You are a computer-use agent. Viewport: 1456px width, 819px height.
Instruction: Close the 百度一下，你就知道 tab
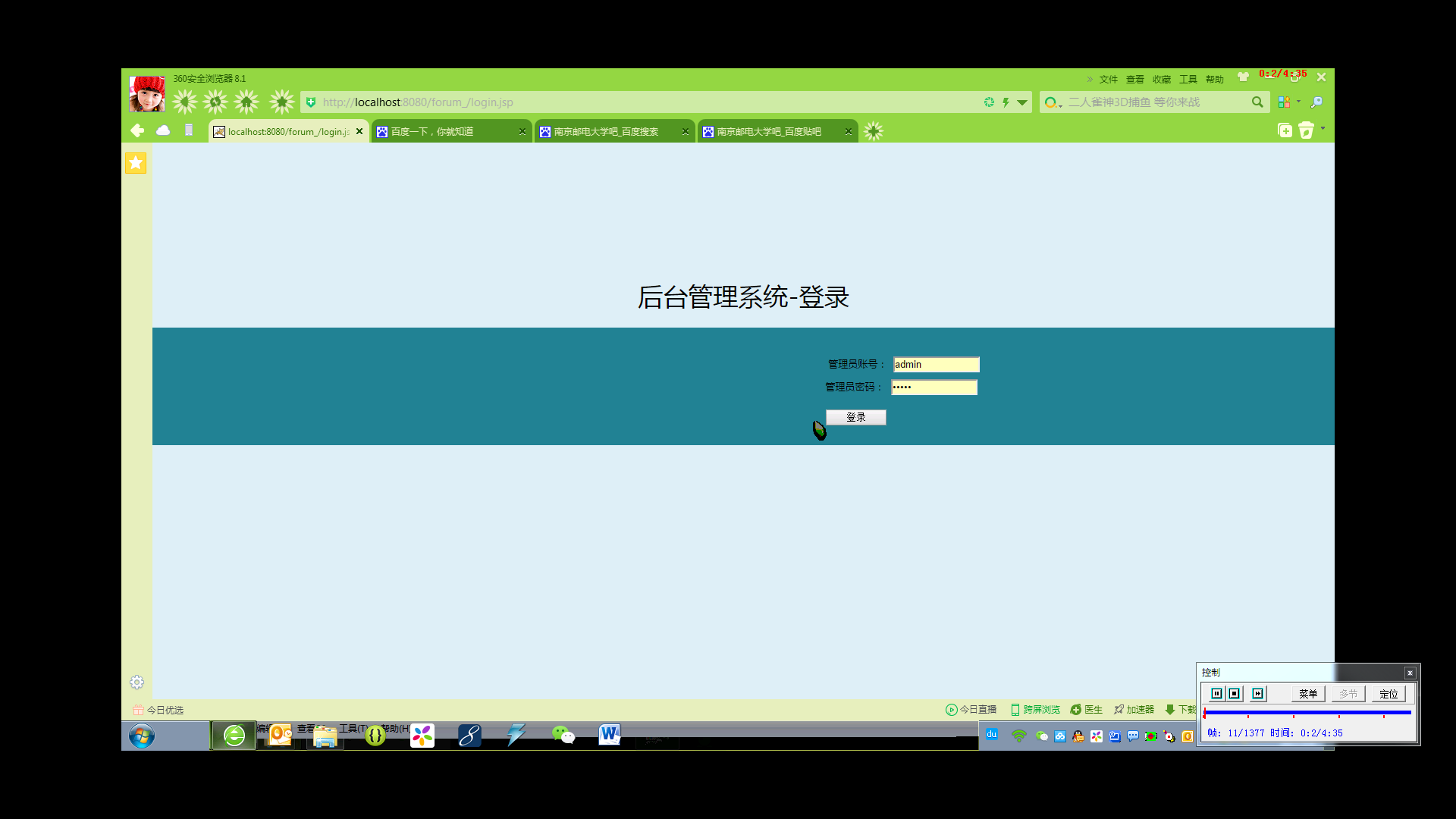[522, 131]
